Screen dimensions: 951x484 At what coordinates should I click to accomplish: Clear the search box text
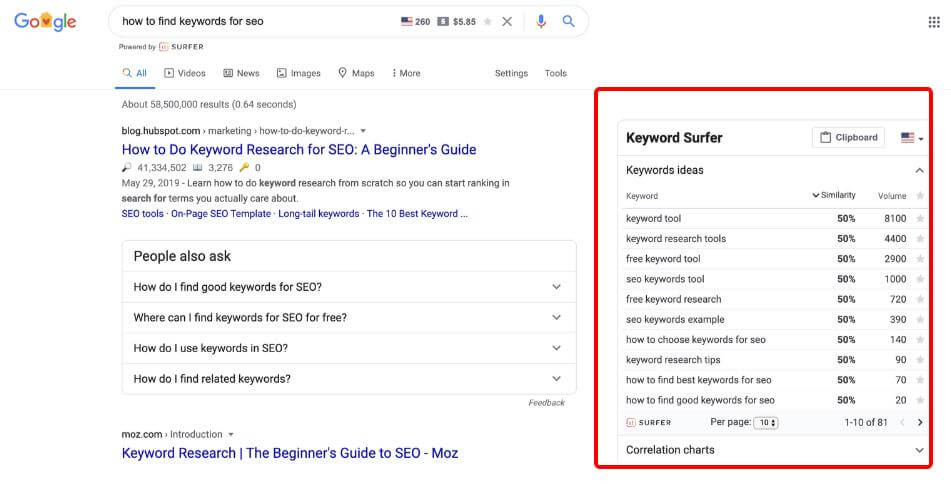pos(507,22)
